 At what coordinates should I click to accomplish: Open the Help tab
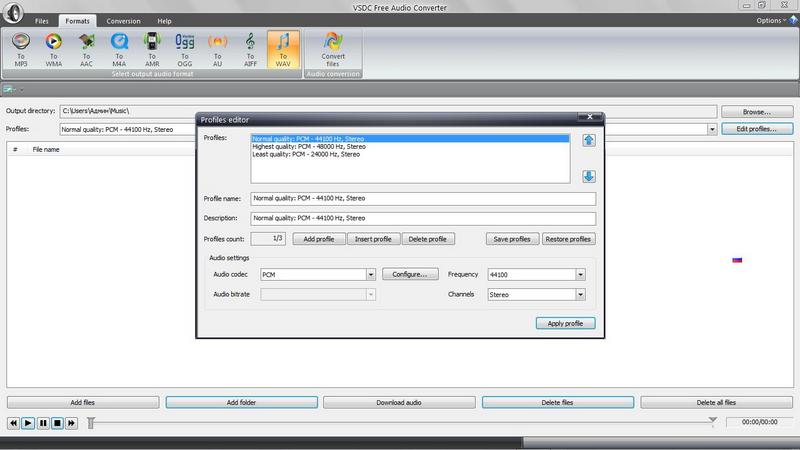point(164,21)
